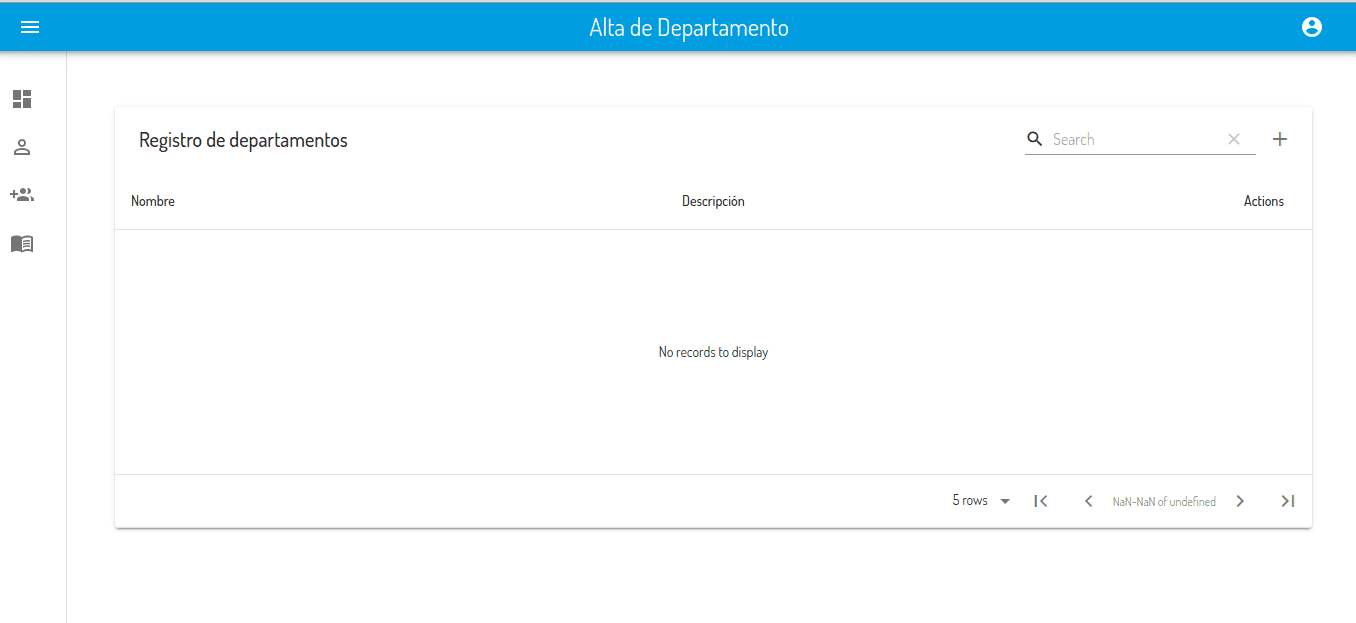Sort by the Descripción column header
Screen dimensions: 1356x623
pyautogui.click(x=713, y=201)
